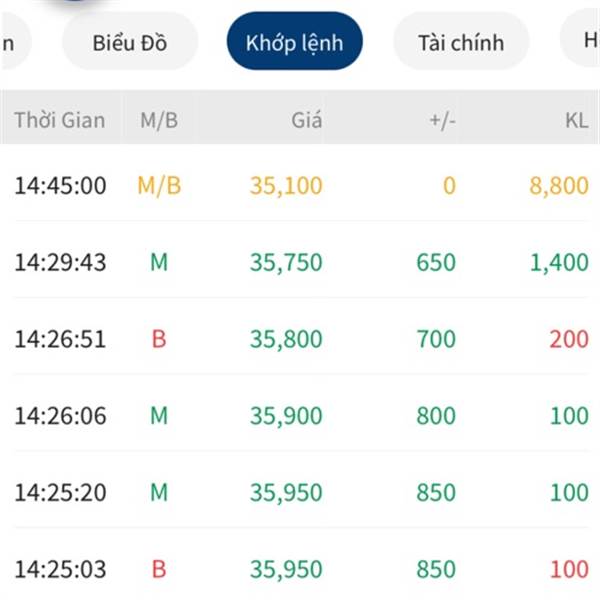Screen dimensions: 600x600
Task: Sort by Giá column header
Action: [x=307, y=120]
